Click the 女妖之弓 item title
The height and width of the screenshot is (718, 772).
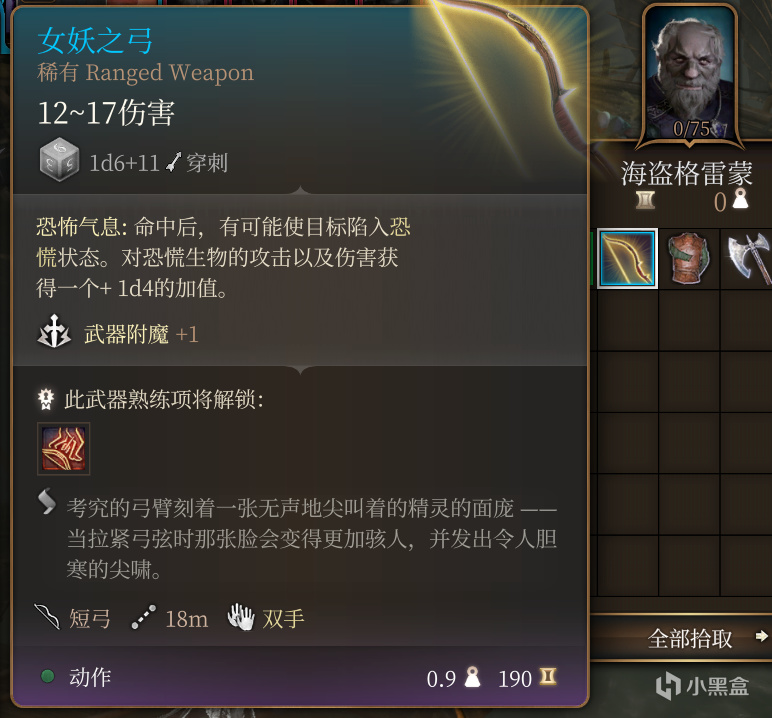coord(95,40)
